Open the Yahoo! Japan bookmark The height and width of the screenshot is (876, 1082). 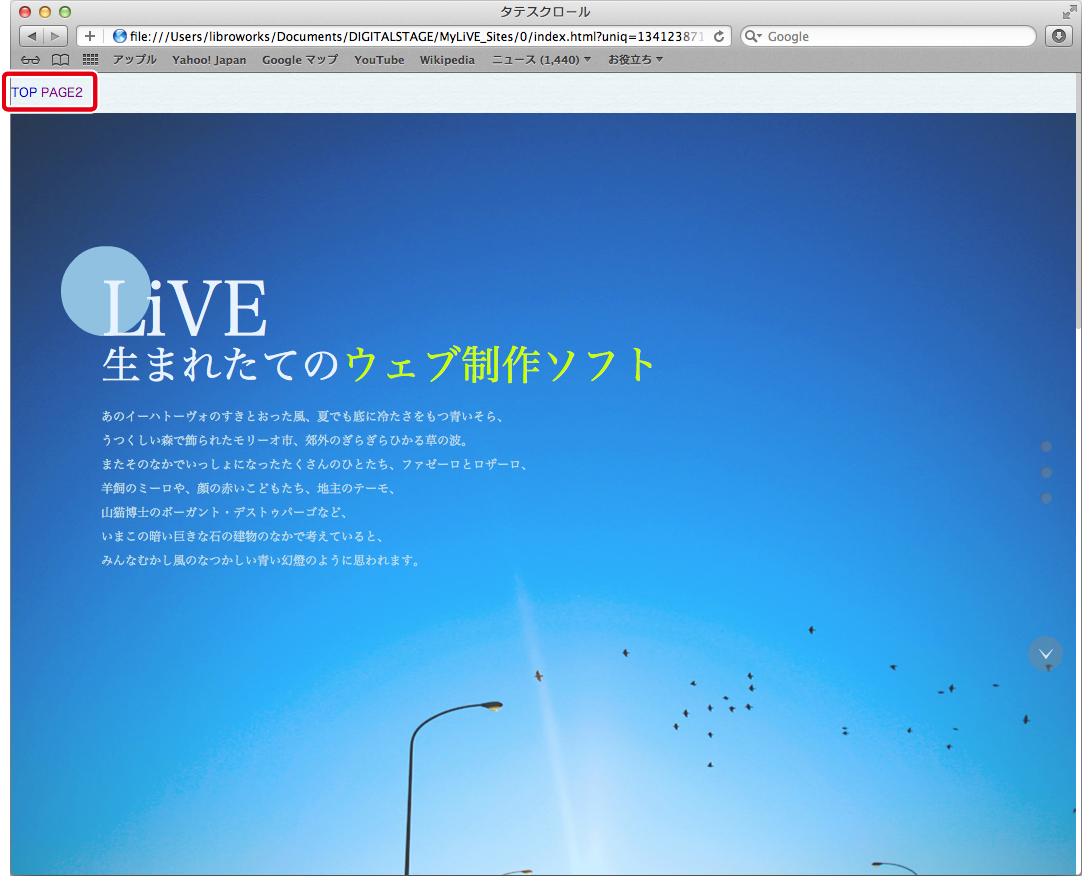[209, 60]
